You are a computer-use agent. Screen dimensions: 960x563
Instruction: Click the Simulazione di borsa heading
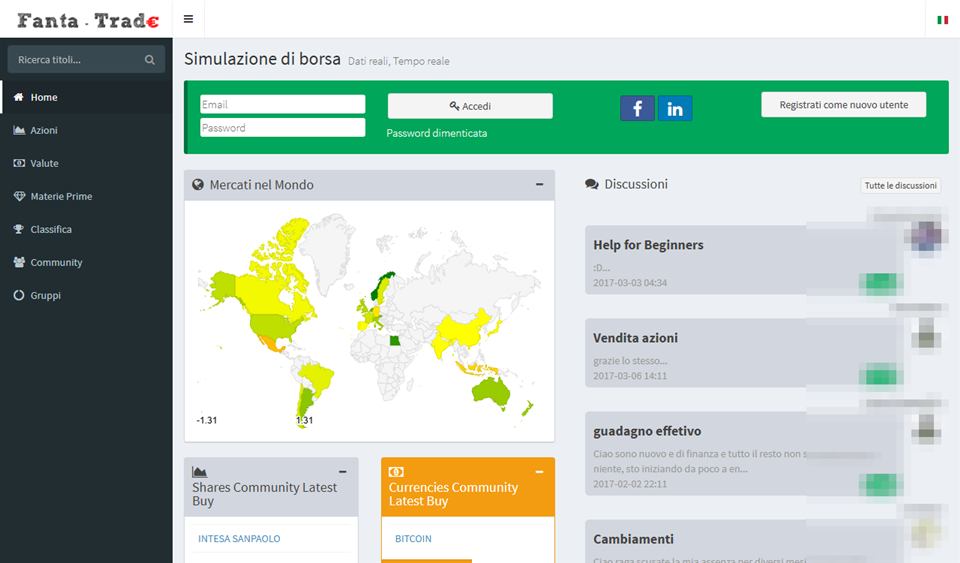click(262, 59)
